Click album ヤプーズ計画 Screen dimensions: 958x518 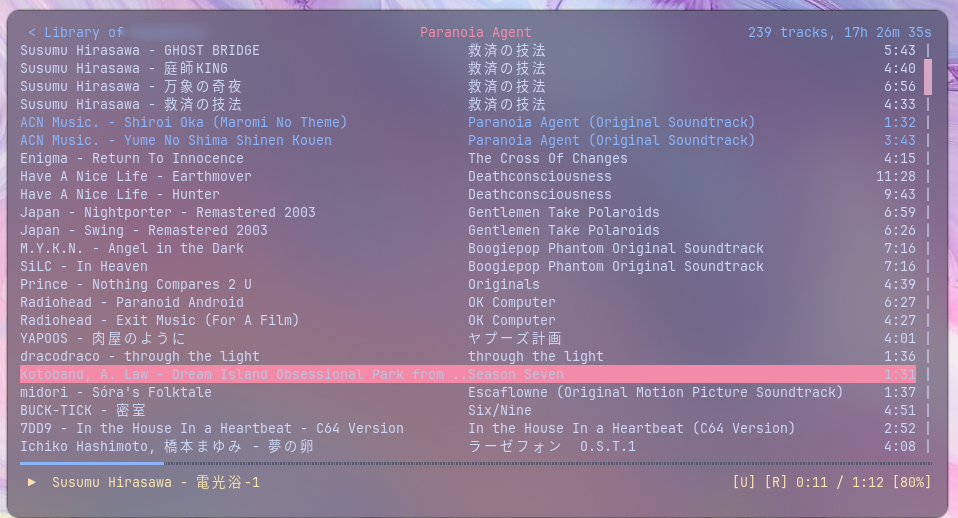(x=514, y=338)
